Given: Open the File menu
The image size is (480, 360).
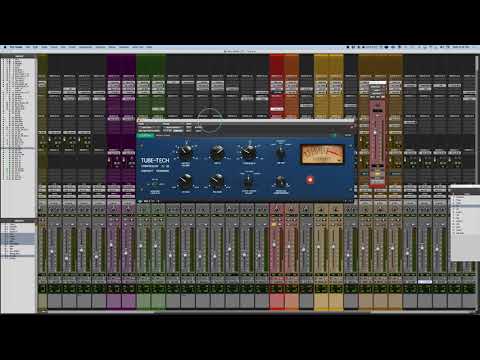Looking at the screenshot, I should pos(28,47).
